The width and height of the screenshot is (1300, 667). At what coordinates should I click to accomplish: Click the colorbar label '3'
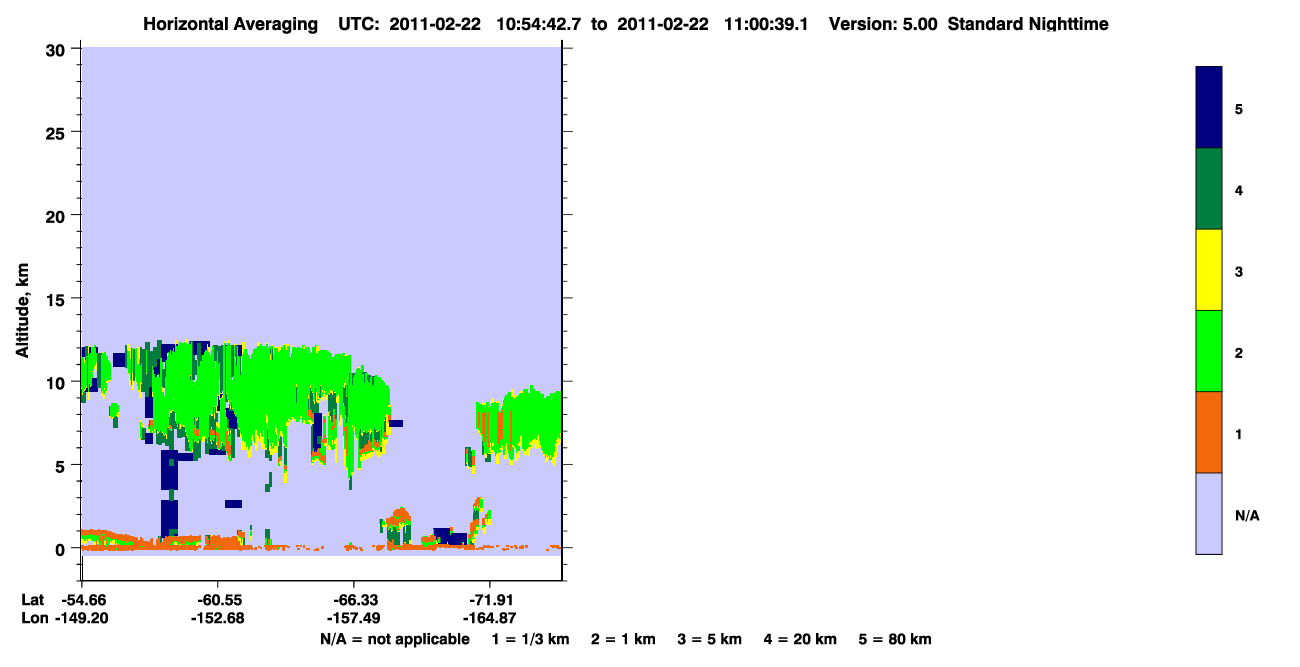coord(1239,271)
